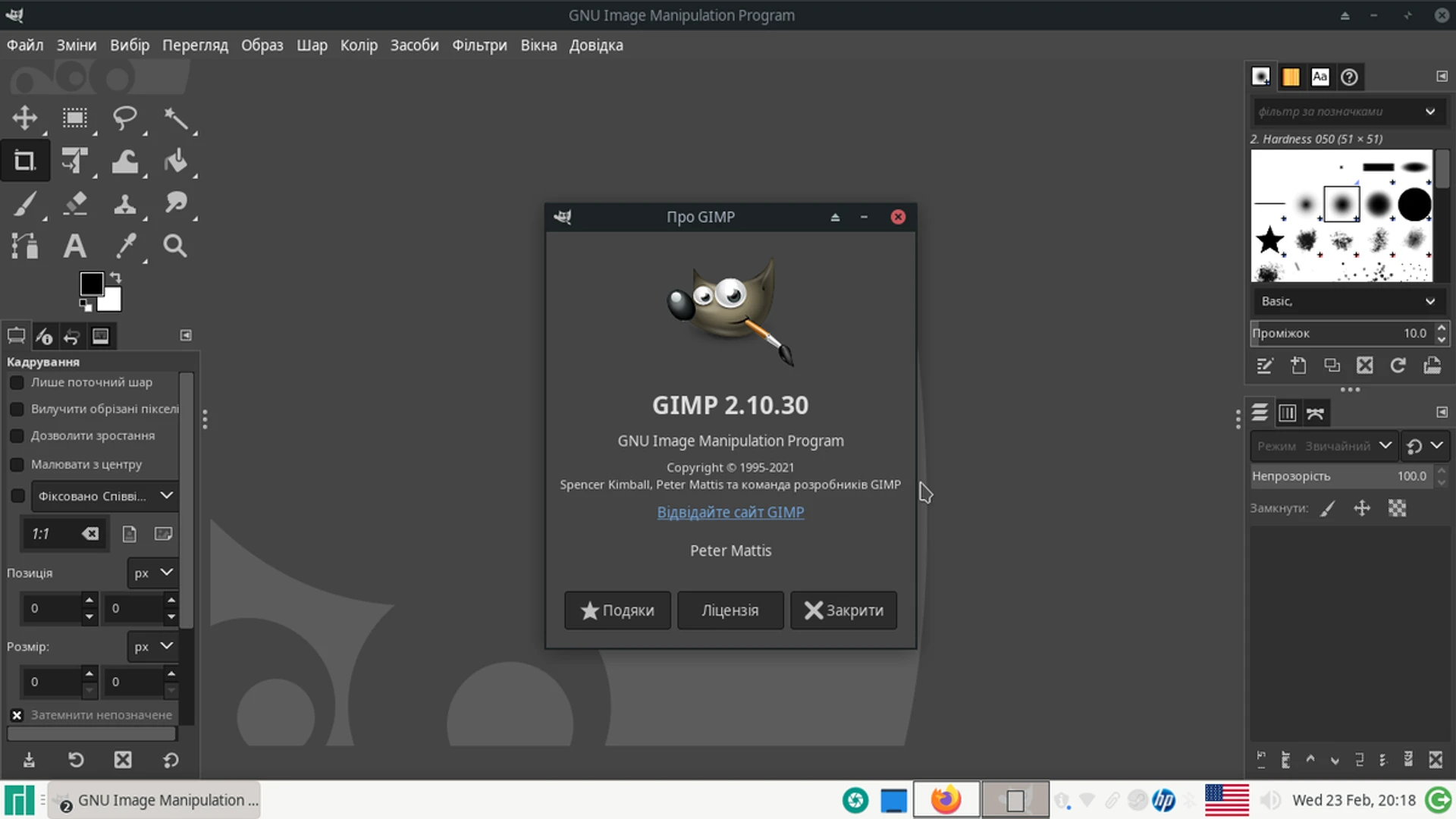Switch to the Patterns tab
The height and width of the screenshot is (819, 1456).
coord(1291,77)
